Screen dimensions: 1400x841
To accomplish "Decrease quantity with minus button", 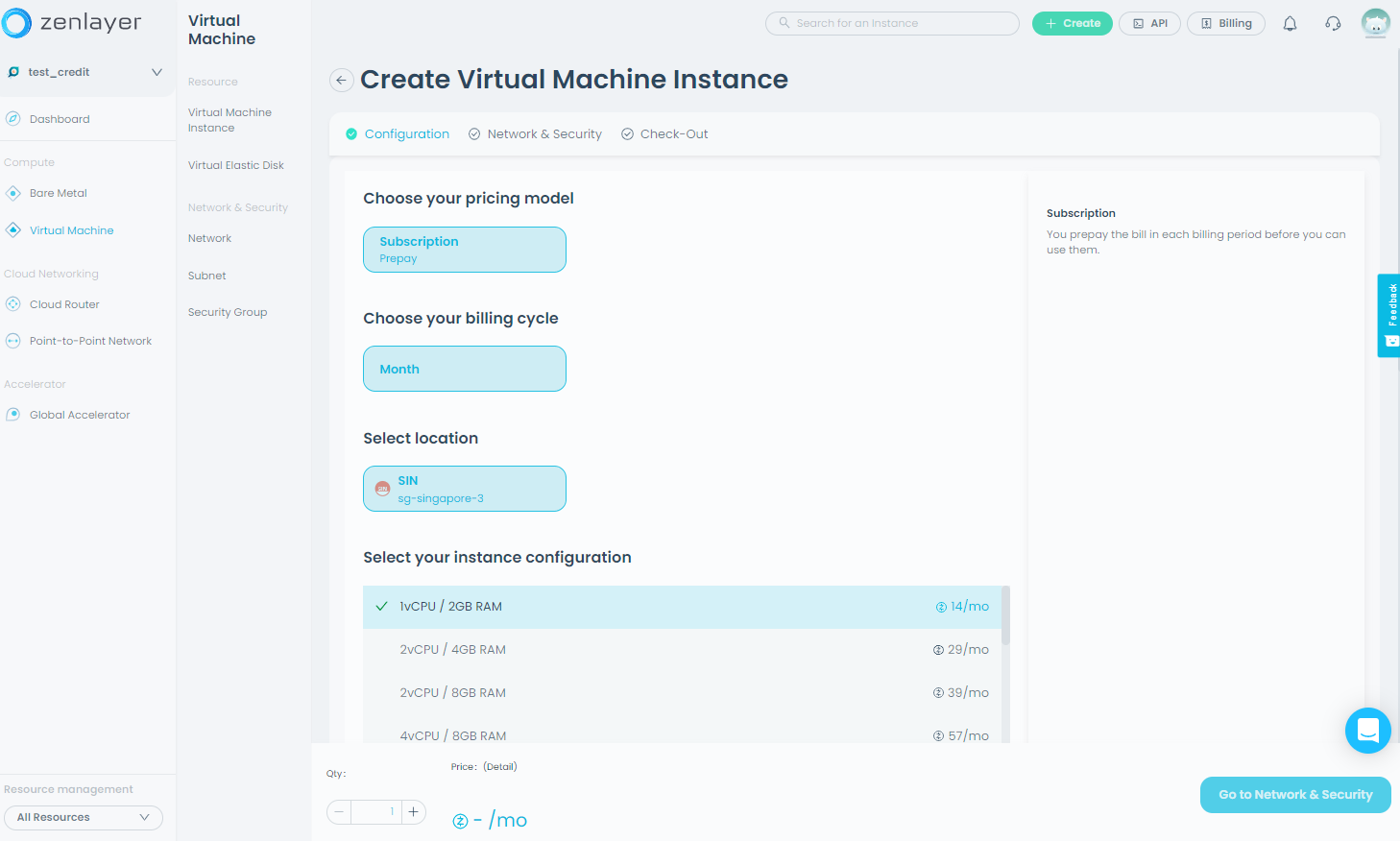I will [339, 812].
